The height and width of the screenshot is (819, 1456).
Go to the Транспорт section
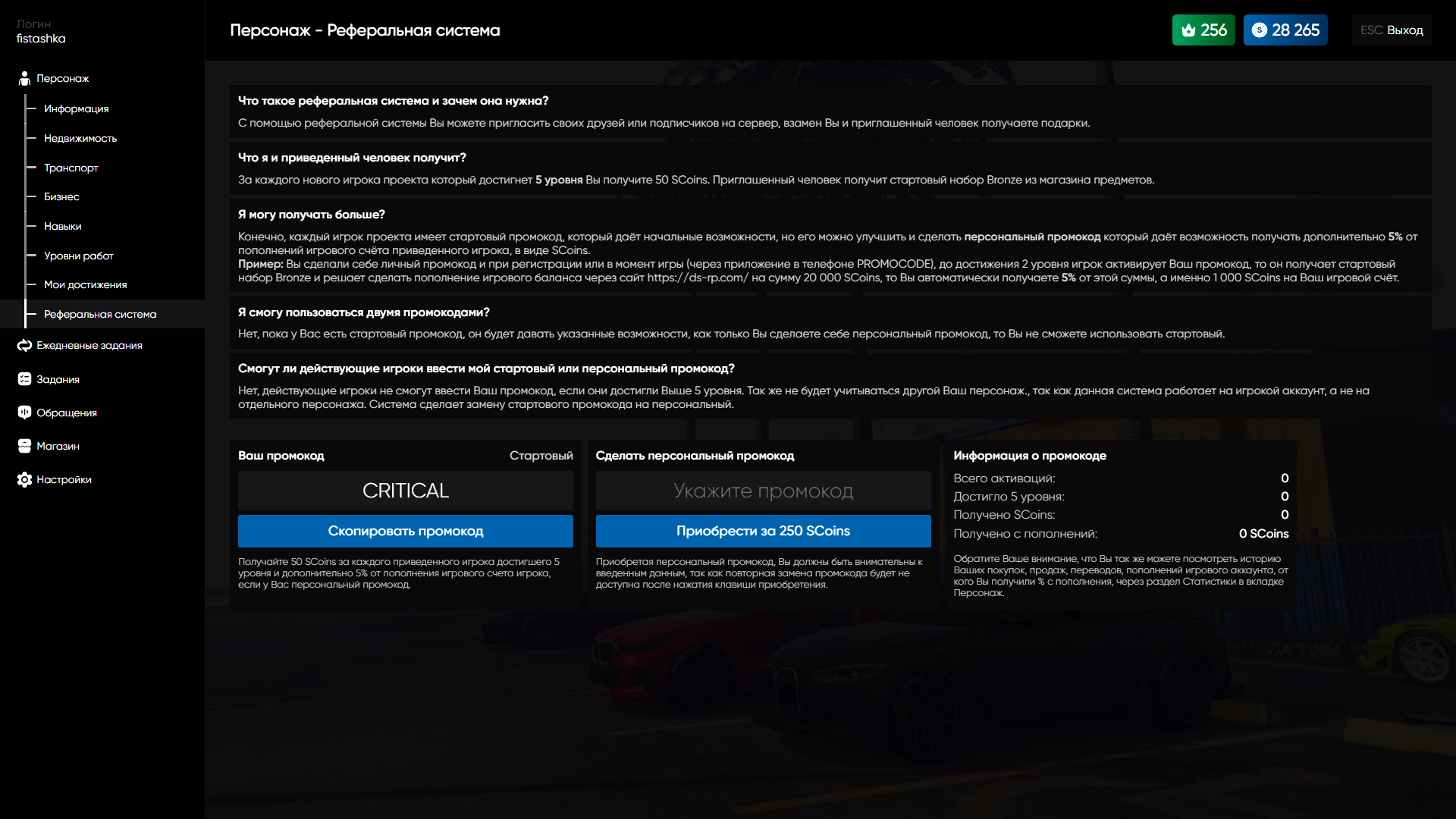tap(71, 168)
